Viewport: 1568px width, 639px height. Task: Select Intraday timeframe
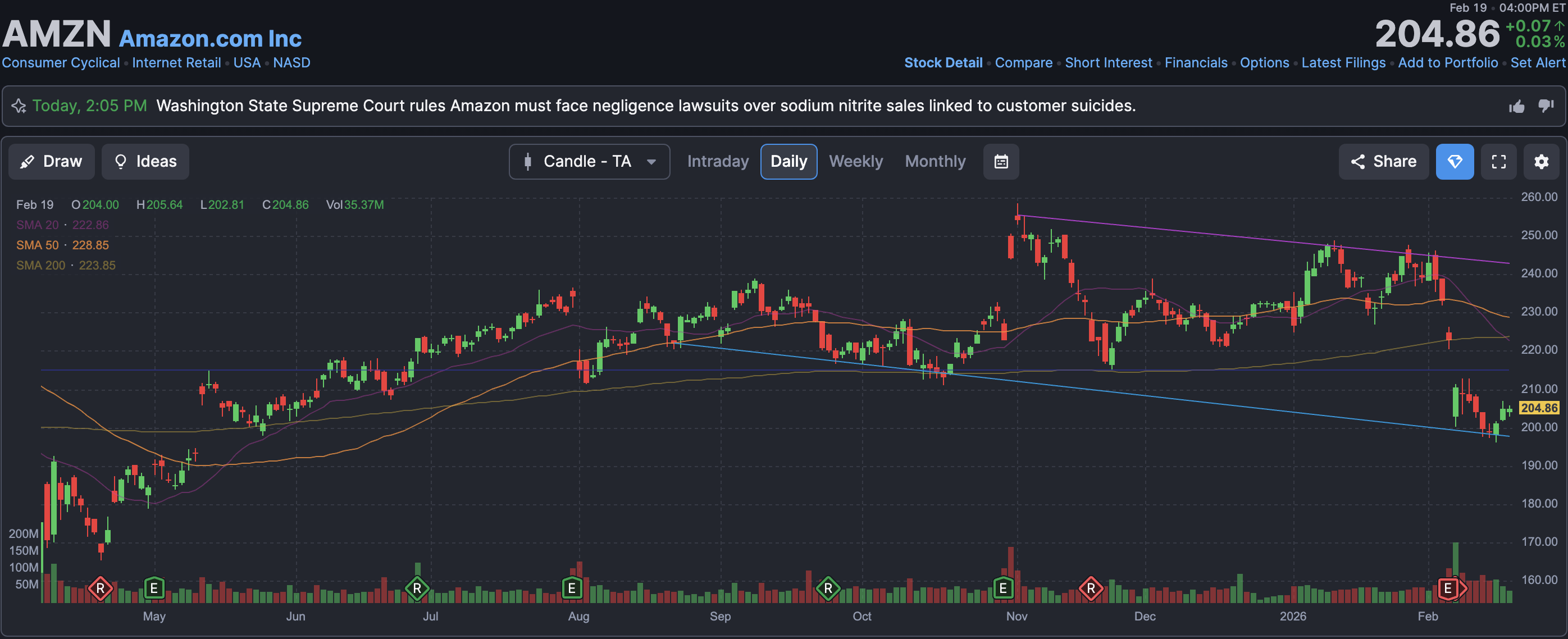[717, 161]
